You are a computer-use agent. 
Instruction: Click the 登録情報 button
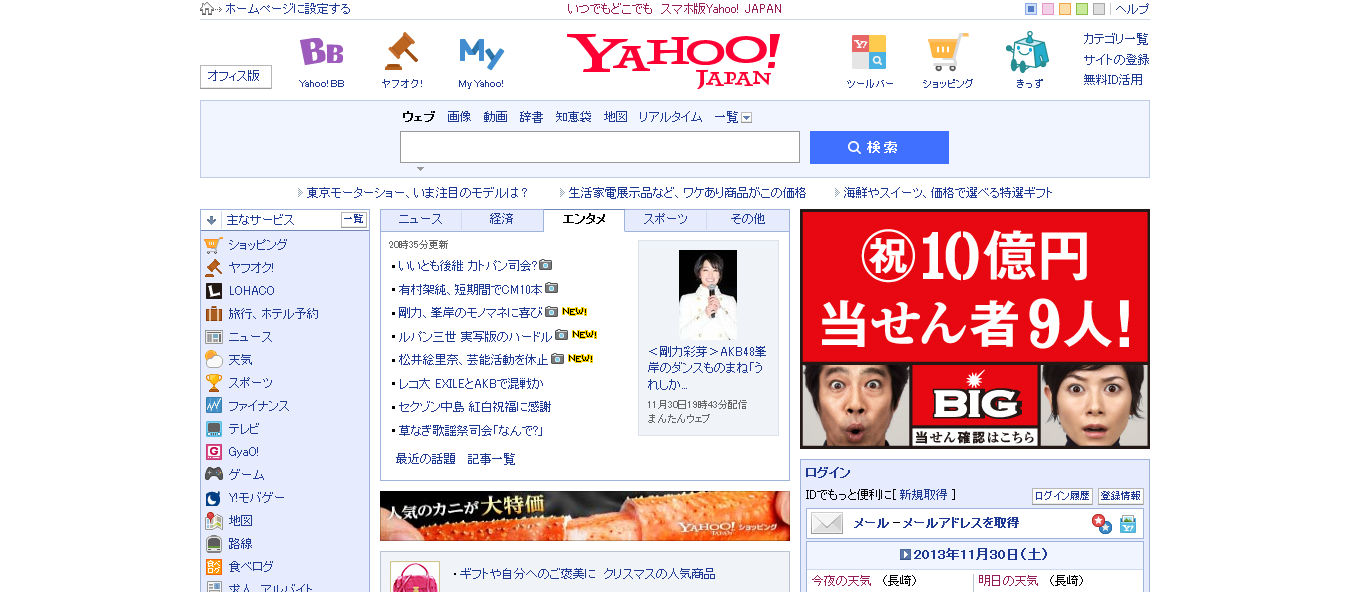click(x=1121, y=496)
